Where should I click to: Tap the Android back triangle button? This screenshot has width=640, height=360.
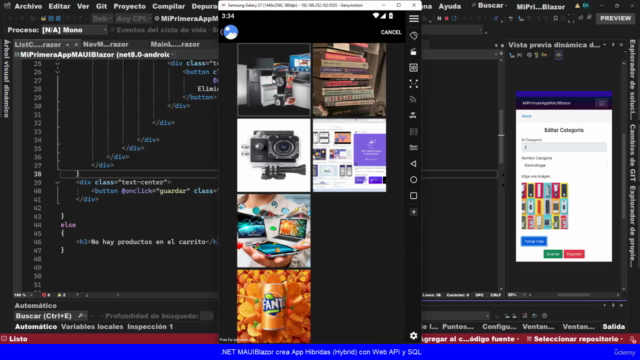point(413,164)
